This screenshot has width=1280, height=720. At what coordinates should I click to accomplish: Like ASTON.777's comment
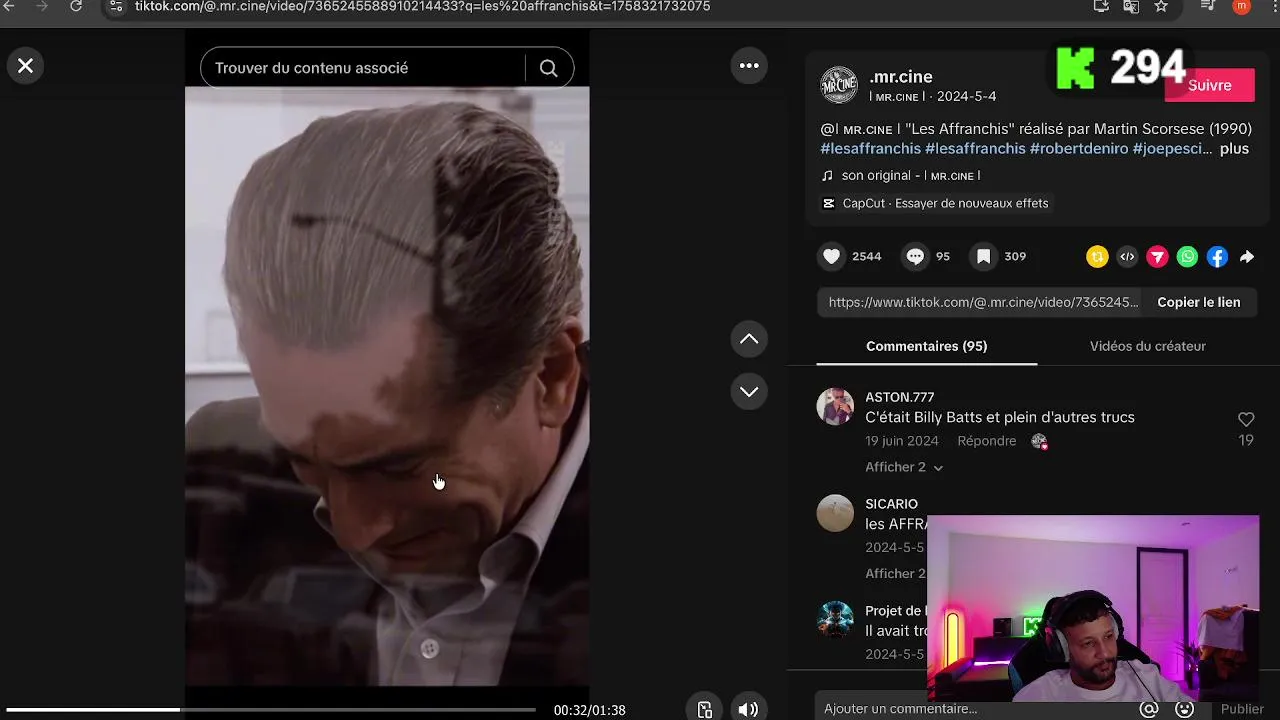tap(1246, 420)
